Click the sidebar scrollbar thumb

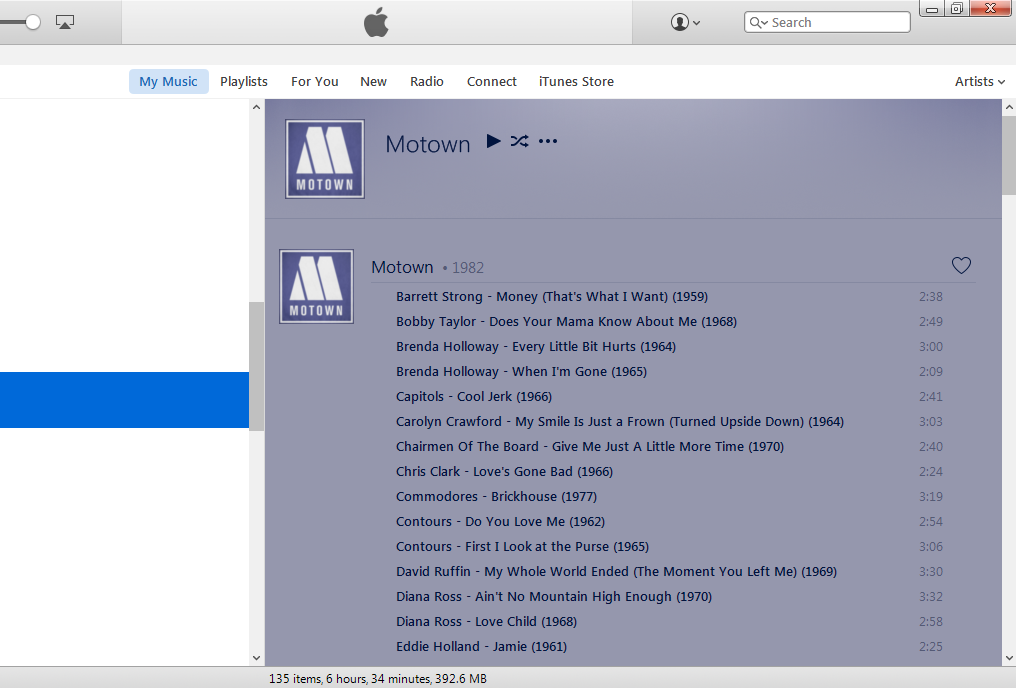point(257,366)
